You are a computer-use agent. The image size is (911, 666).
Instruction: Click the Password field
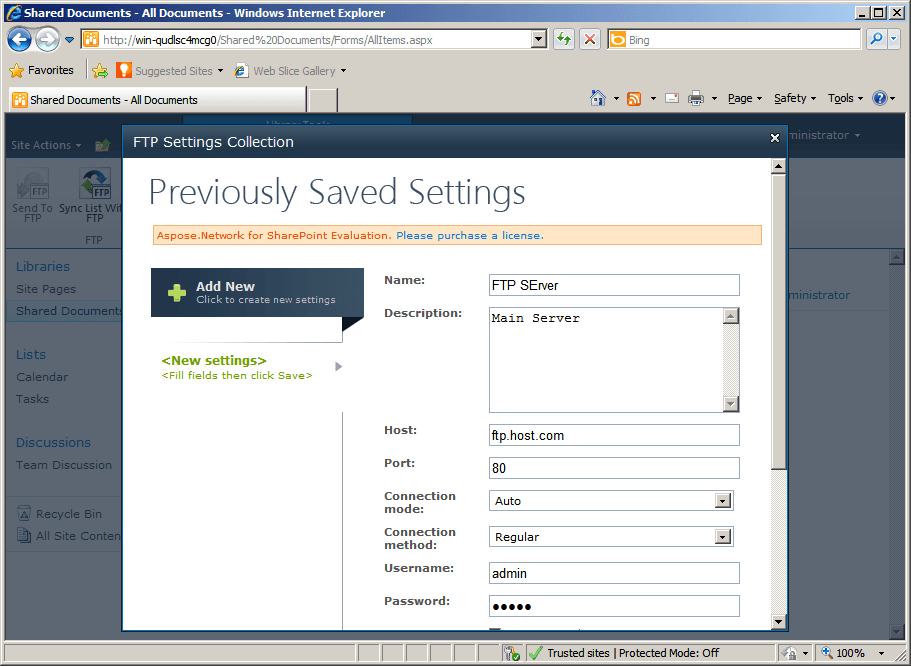click(614, 606)
